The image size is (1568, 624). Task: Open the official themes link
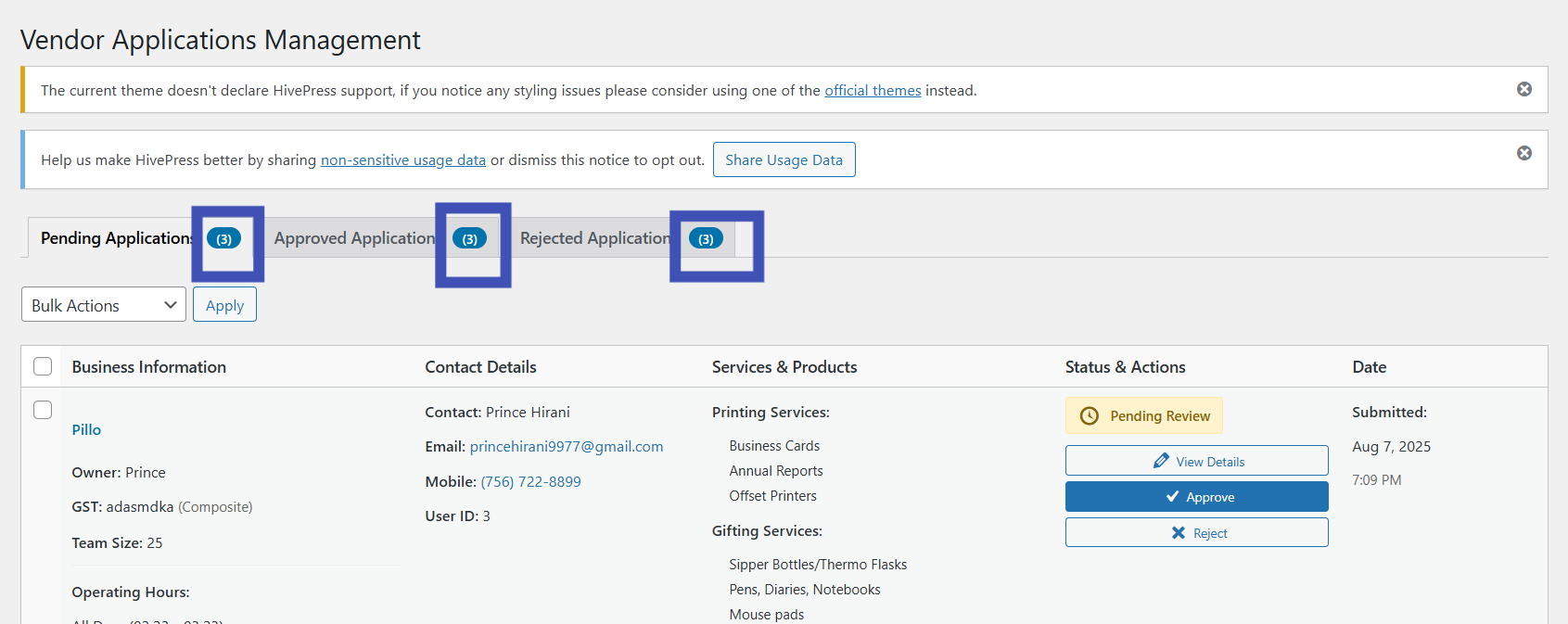tap(873, 91)
